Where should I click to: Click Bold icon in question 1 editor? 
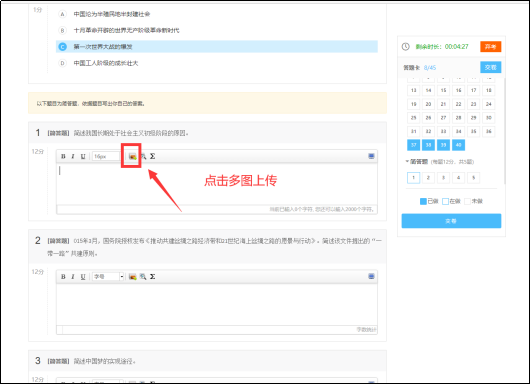63,156
